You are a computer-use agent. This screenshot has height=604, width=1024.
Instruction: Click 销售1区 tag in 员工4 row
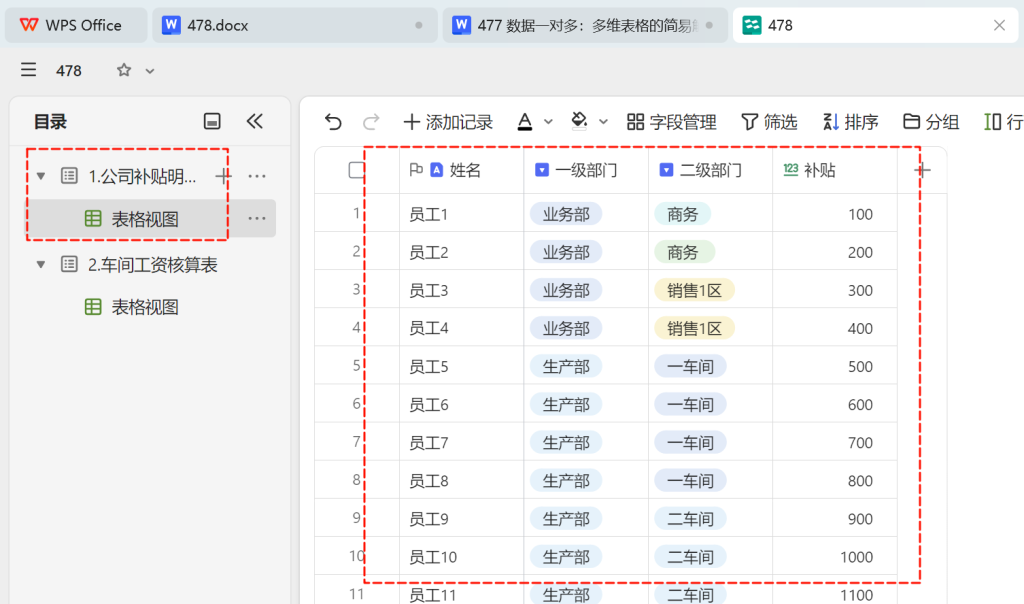694,328
